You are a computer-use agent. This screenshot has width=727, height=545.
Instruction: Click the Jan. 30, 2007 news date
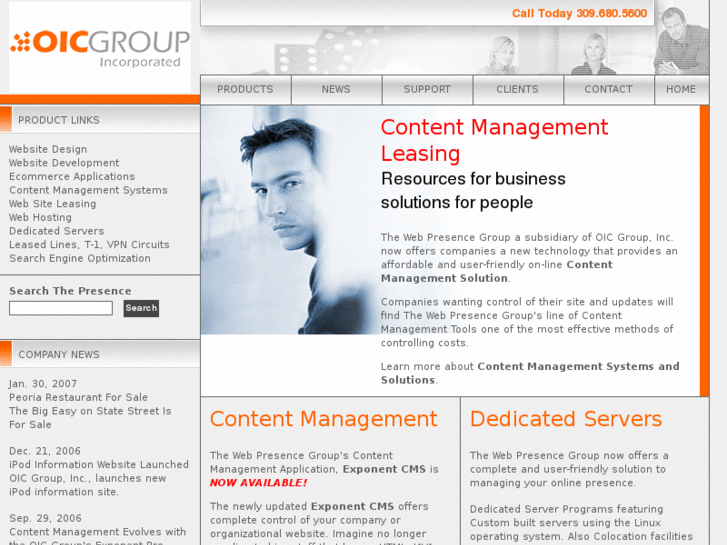(43, 384)
